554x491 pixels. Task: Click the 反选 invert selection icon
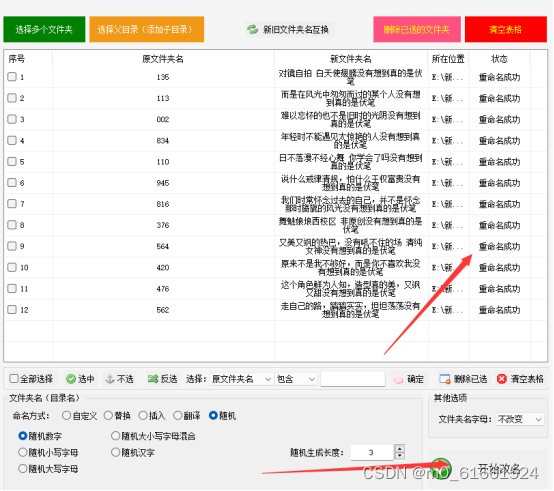153,379
